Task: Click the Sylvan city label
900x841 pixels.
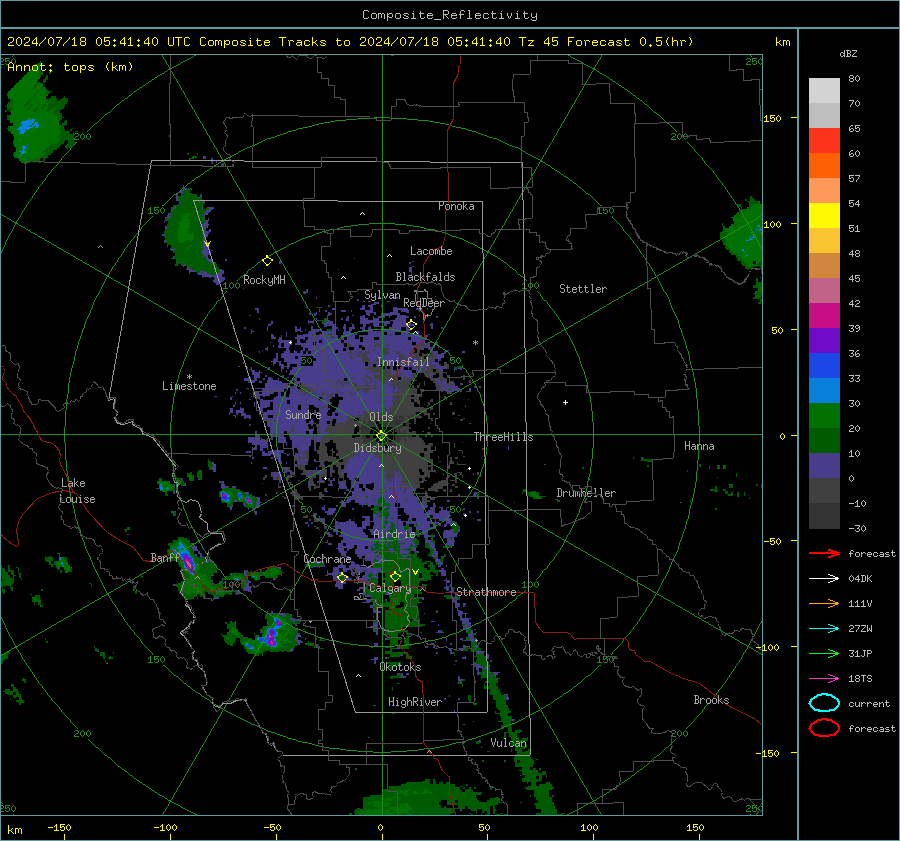Action: pyautogui.click(x=382, y=296)
